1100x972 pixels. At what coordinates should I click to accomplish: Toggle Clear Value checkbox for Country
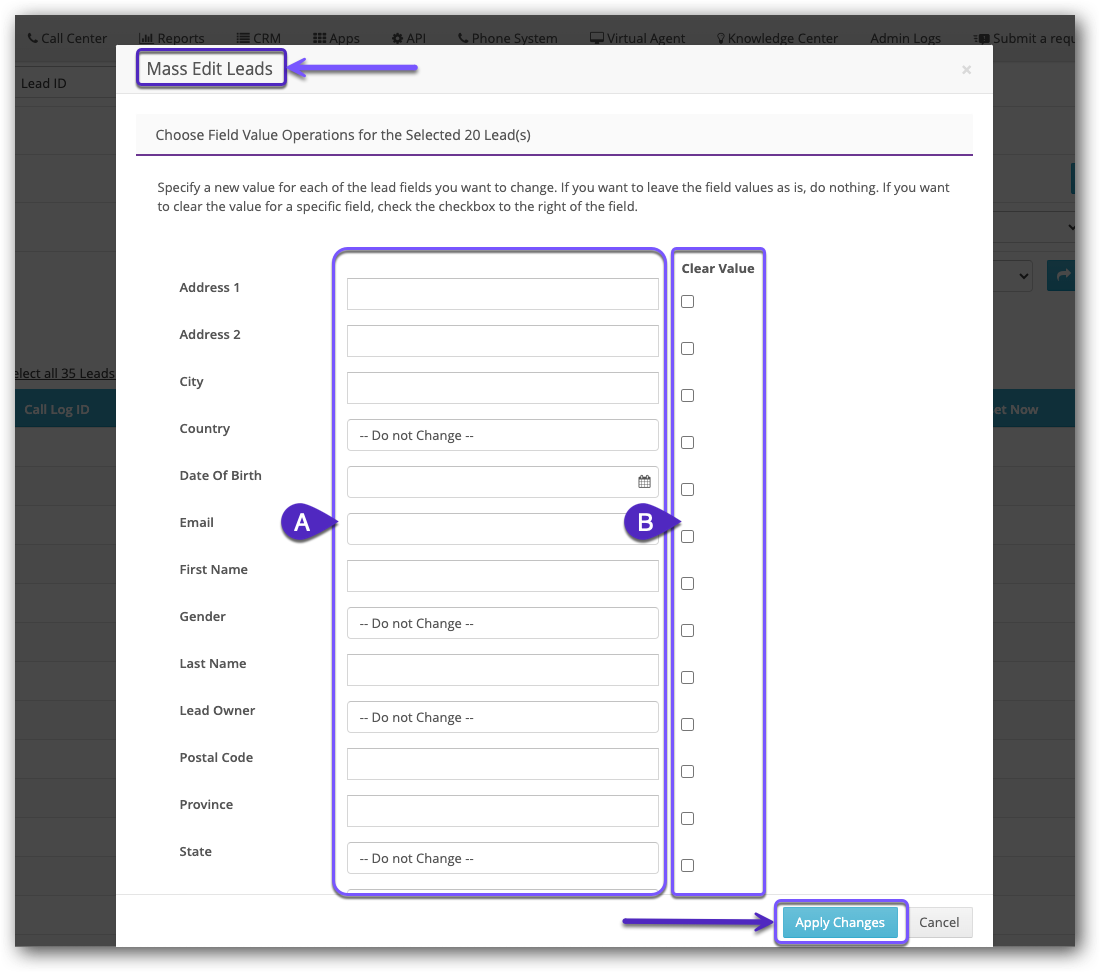(x=687, y=443)
